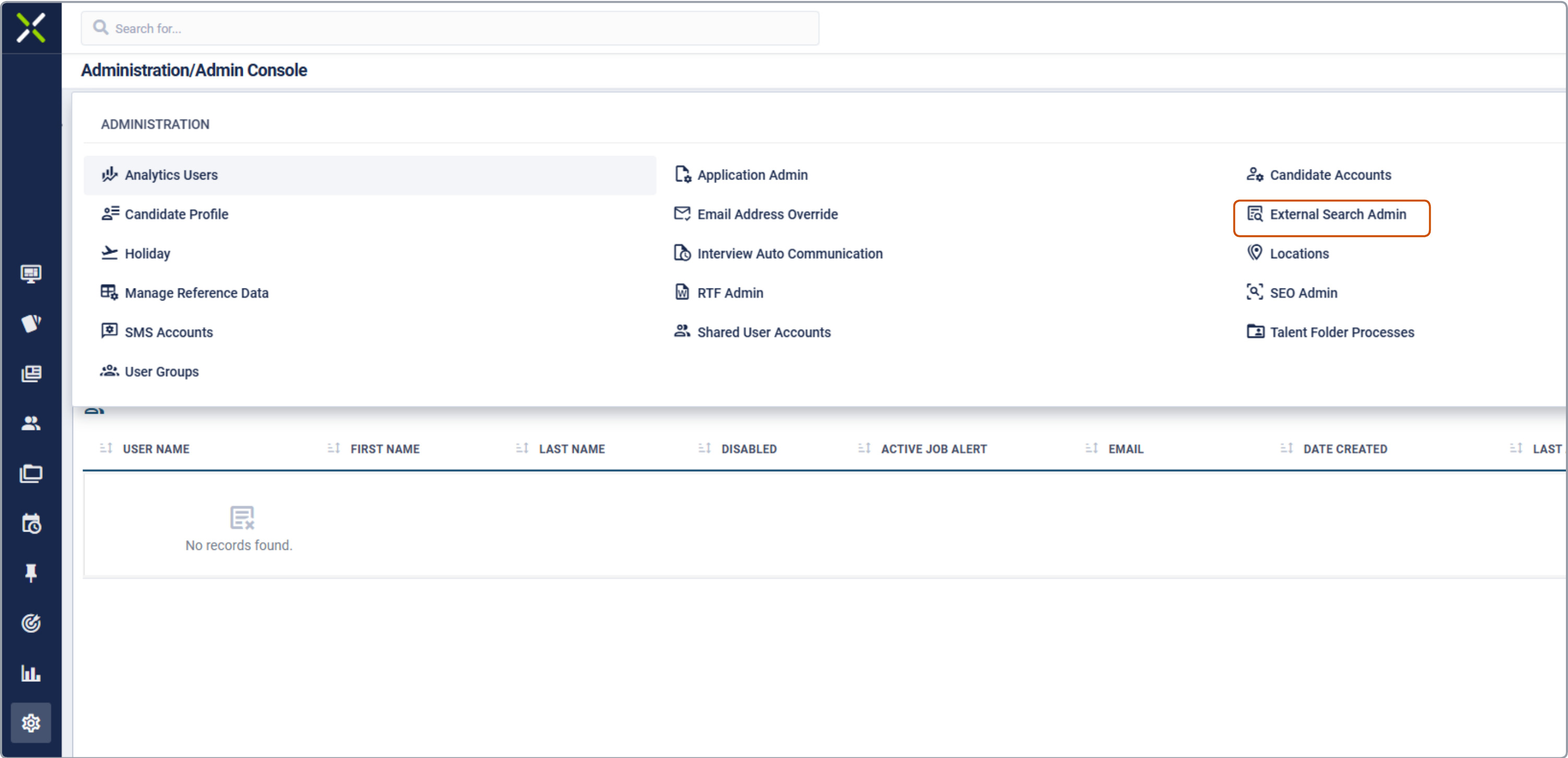
Task: Open the cards icon in sidebar
Action: tap(31, 323)
